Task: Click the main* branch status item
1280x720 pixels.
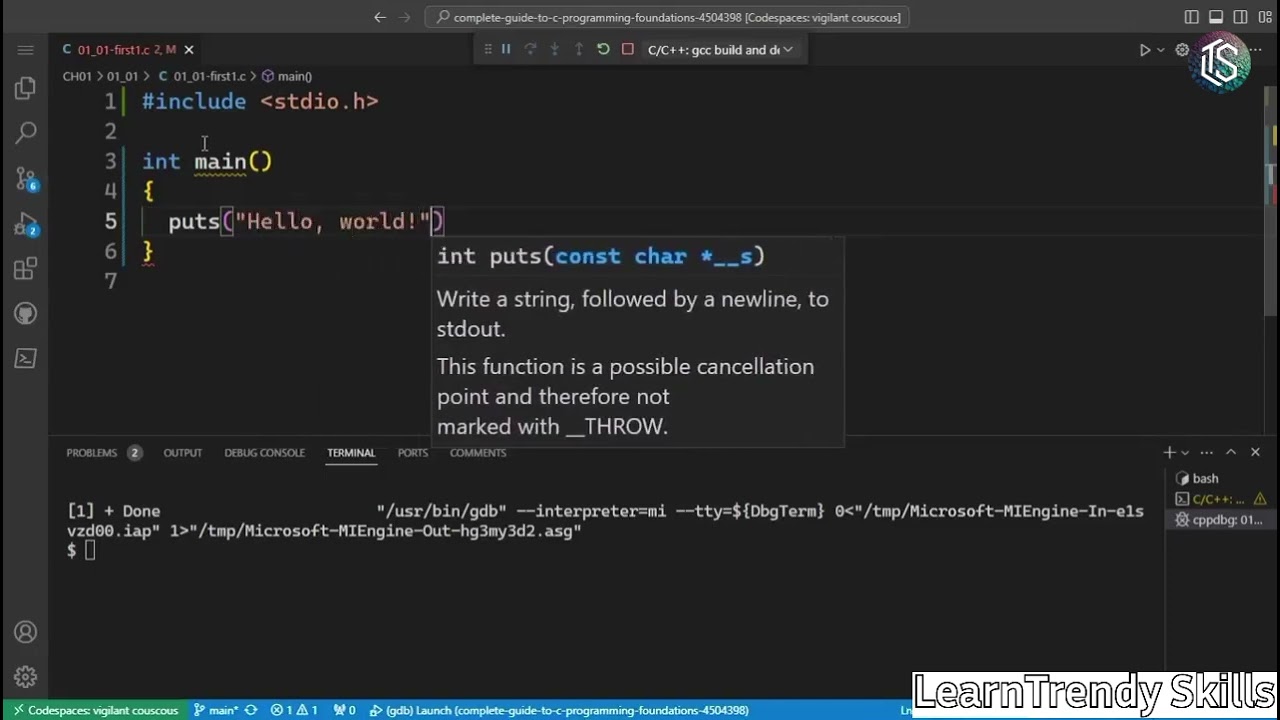Action: (216, 710)
